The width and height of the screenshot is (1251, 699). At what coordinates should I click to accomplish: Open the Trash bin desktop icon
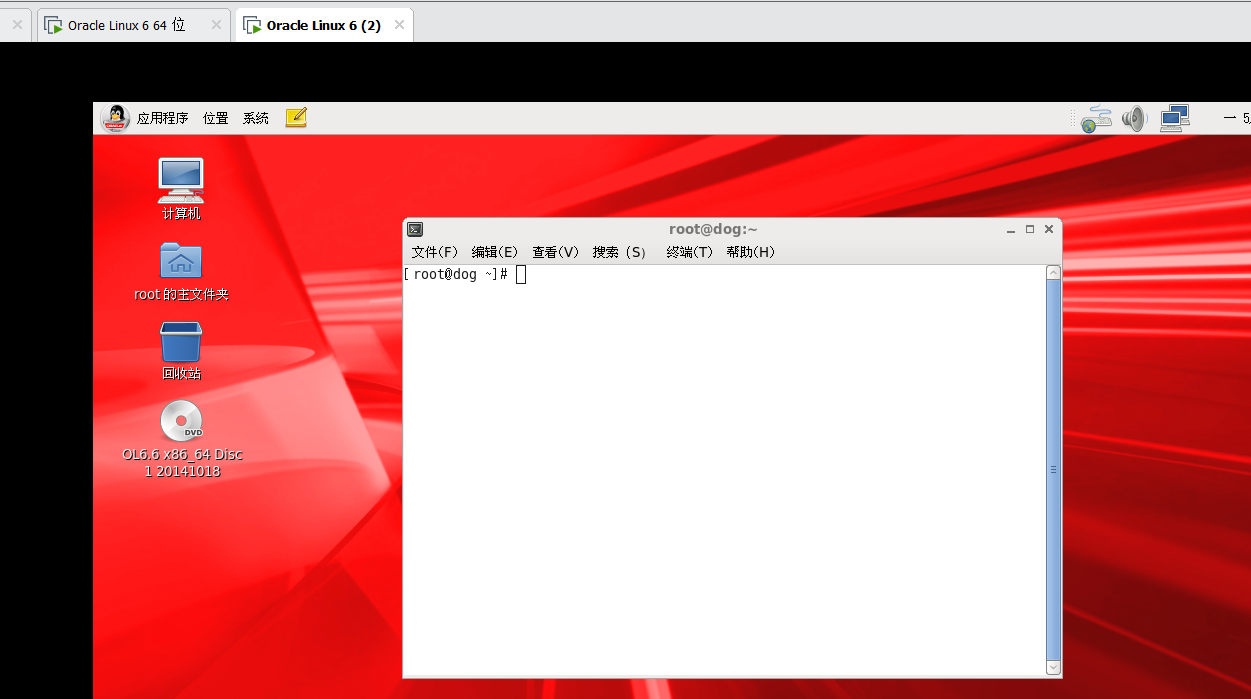(181, 342)
